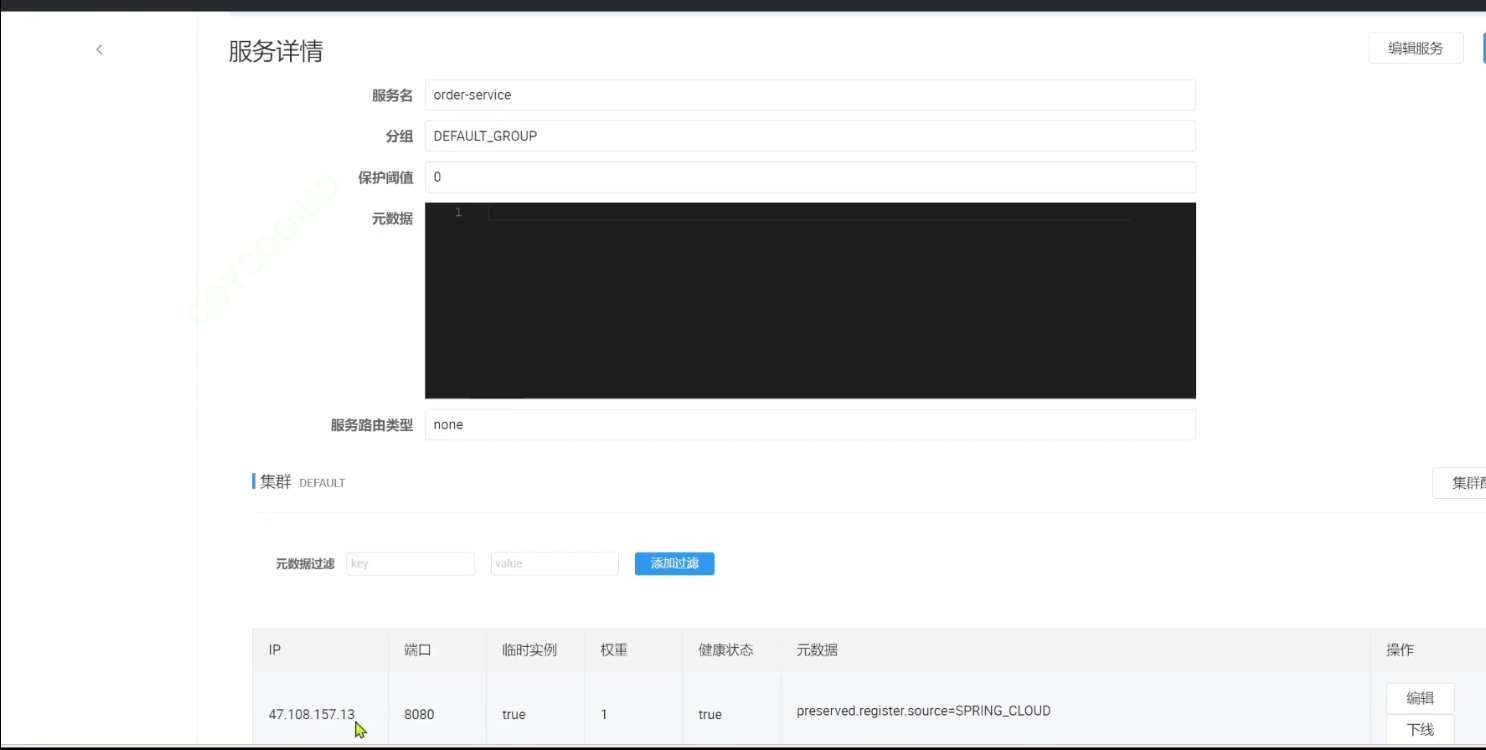Click the 健康状态 column header
The width and height of the screenshot is (1486, 750).
point(725,650)
